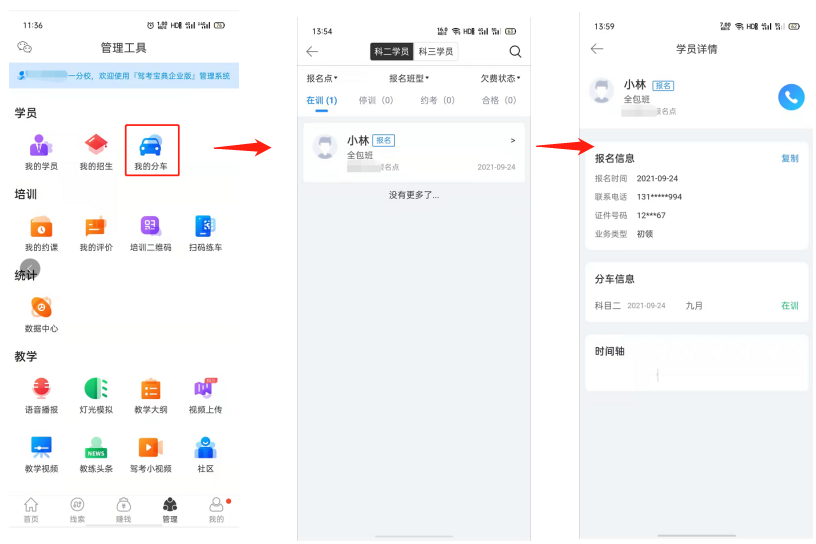Open 视频上传 upload icon
This screenshot has height=544, width=816.
point(206,395)
